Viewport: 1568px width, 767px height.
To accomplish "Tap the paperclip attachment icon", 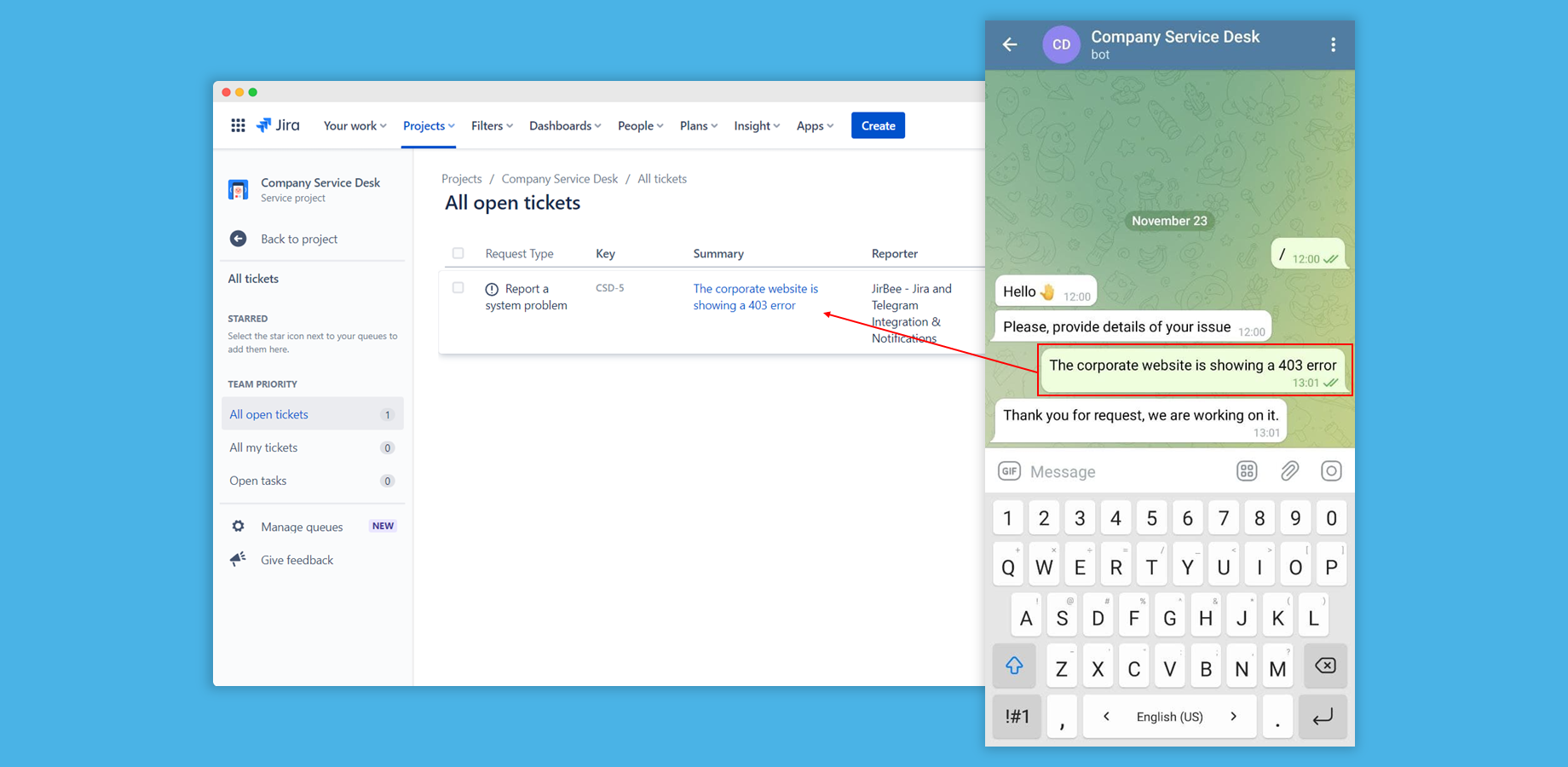I will pyautogui.click(x=1289, y=471).
